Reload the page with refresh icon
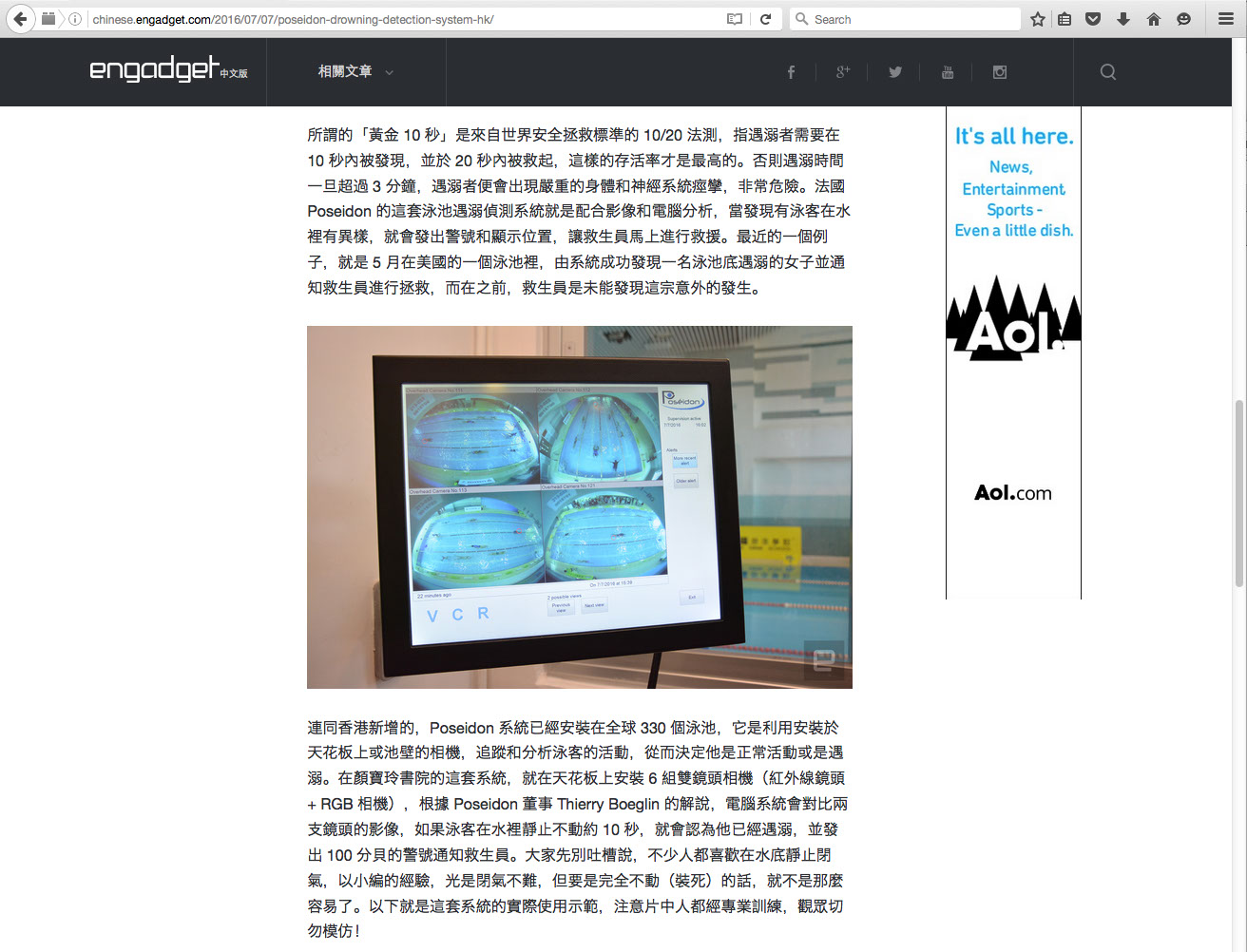Viewport: 1247px width, 952px height. point(765,19)
